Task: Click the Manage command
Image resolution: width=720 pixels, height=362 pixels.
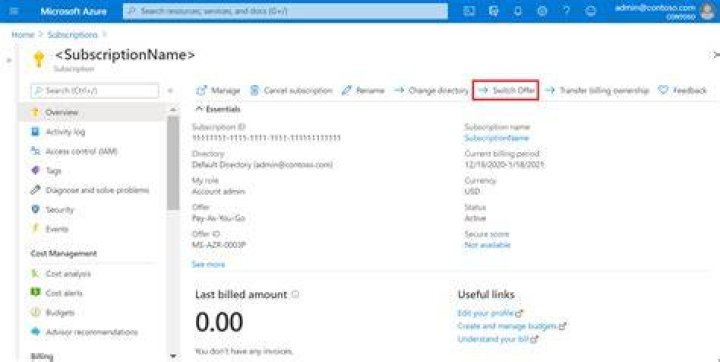Action: click(218, 90)
